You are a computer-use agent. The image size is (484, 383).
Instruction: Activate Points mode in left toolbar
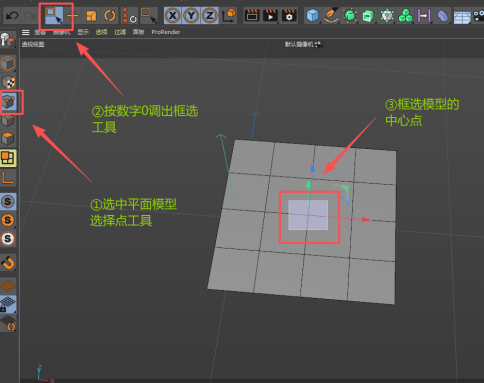click(9, 101)
